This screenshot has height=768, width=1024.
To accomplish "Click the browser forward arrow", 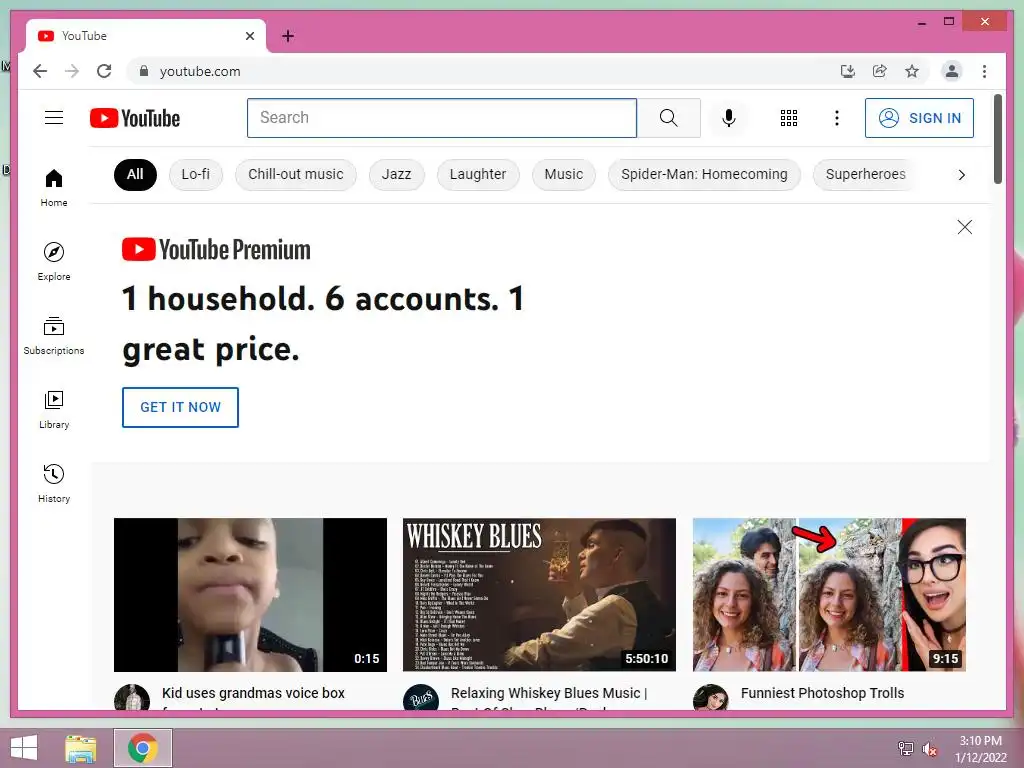I will 72,71.
